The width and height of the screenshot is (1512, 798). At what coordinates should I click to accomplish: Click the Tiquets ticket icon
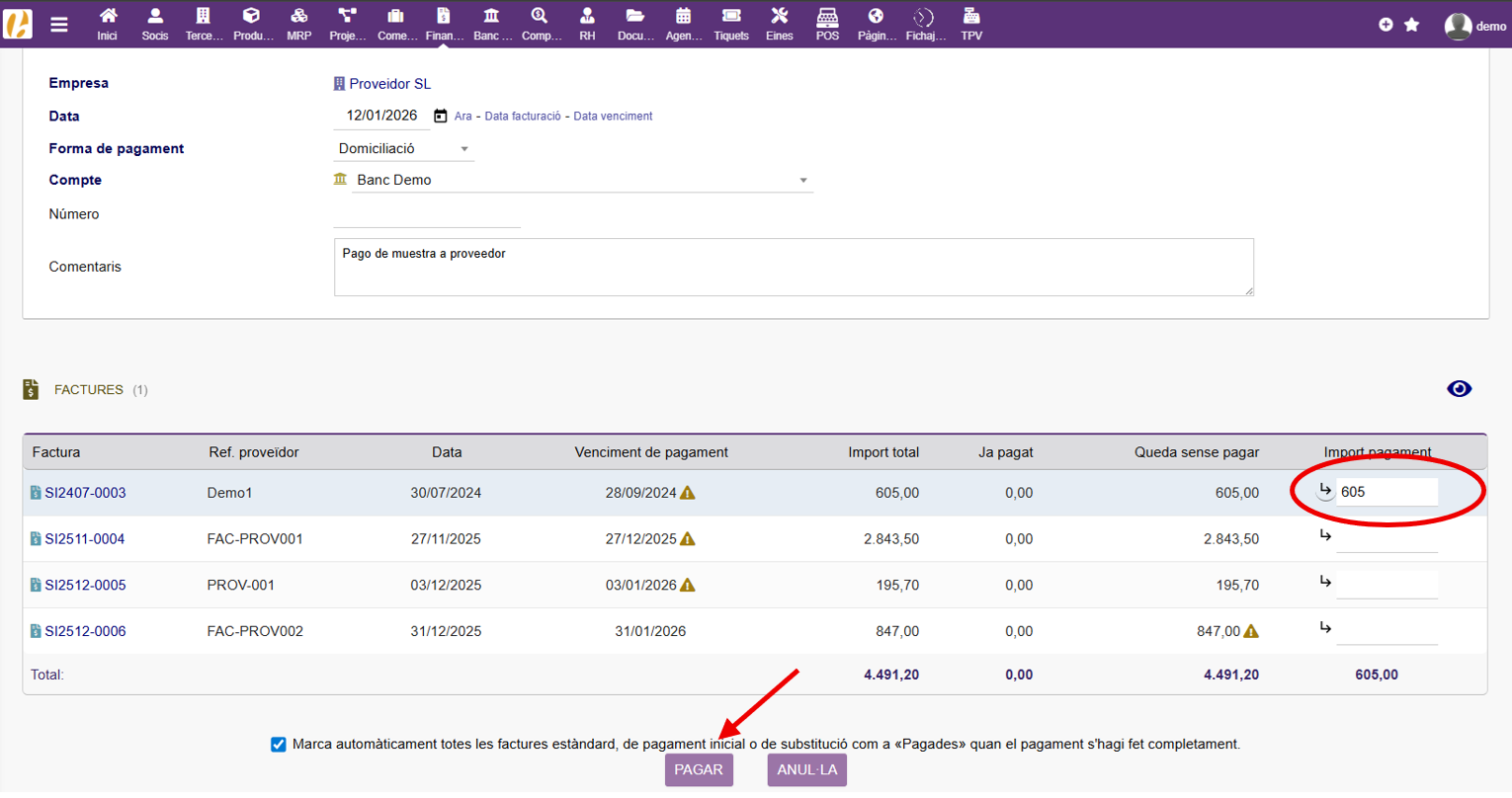point(730,17)
